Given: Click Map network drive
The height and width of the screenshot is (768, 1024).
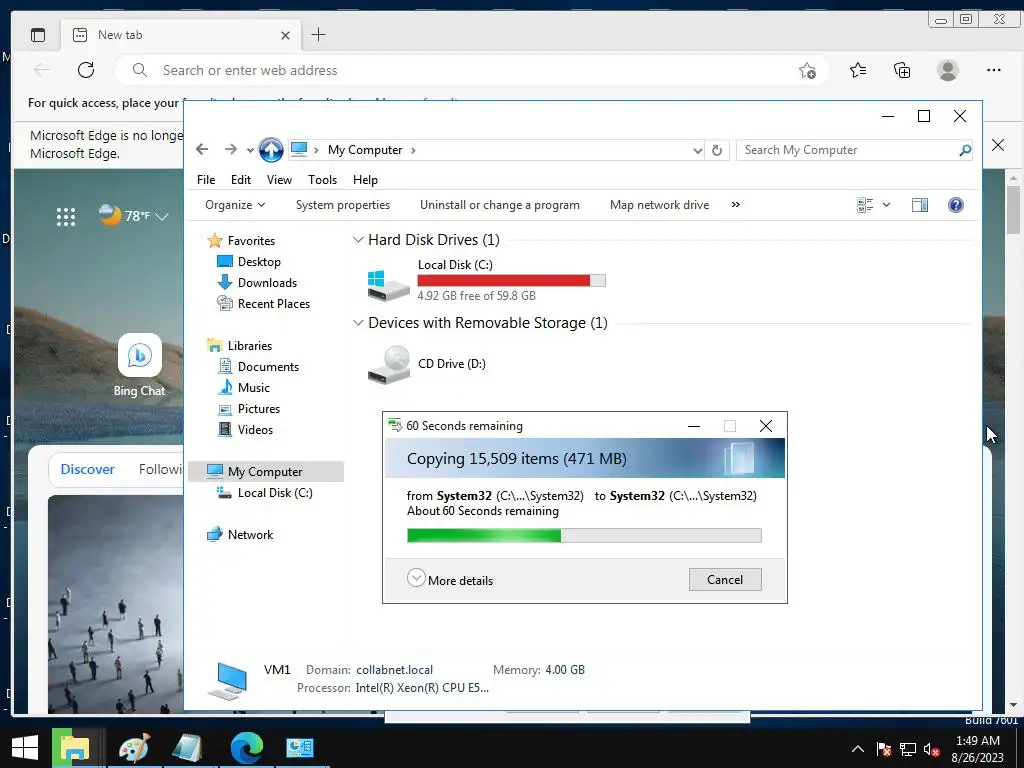Looking at the screenshot, I should tap(659, 205).
